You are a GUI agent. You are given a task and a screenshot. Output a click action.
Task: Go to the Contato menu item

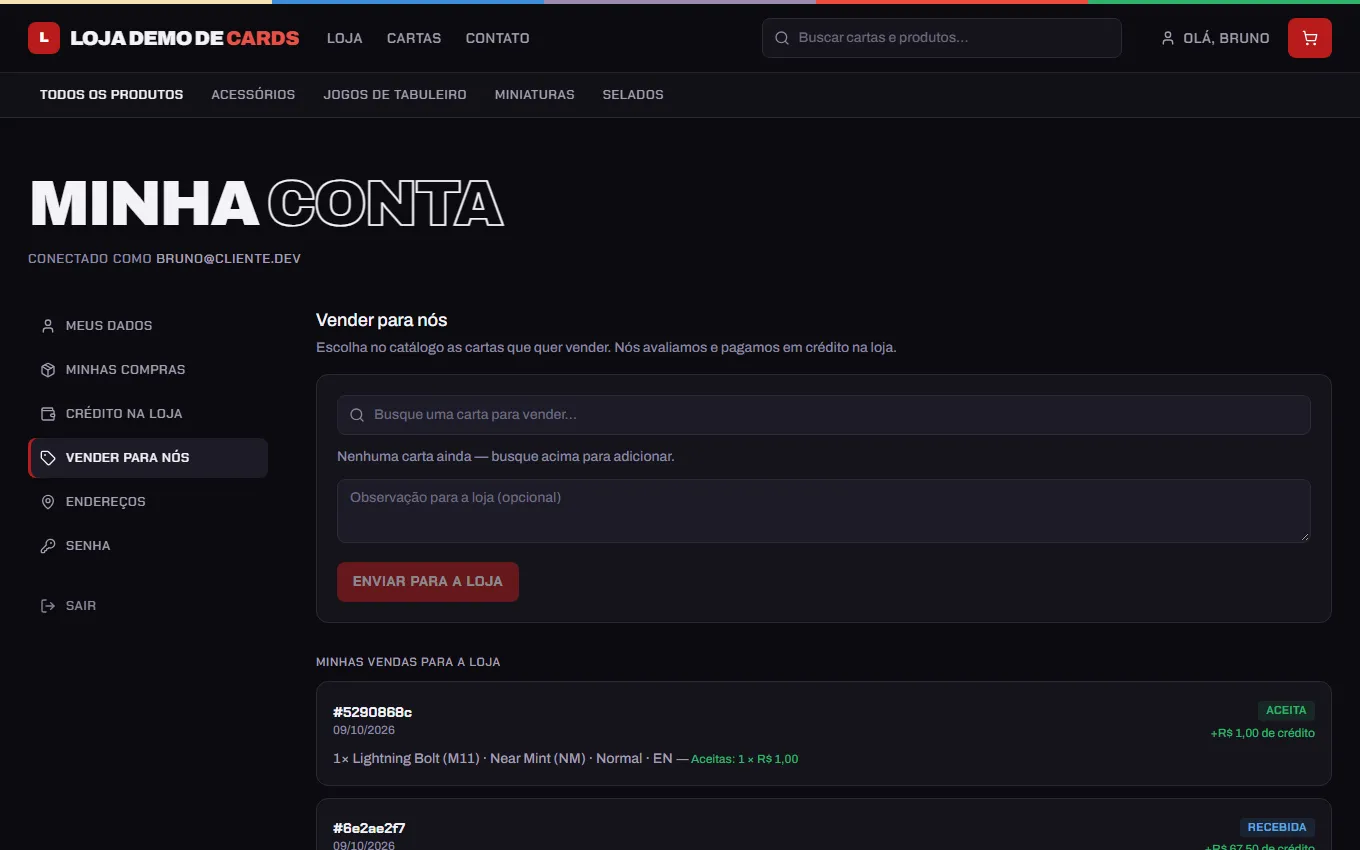pos(497,38)
